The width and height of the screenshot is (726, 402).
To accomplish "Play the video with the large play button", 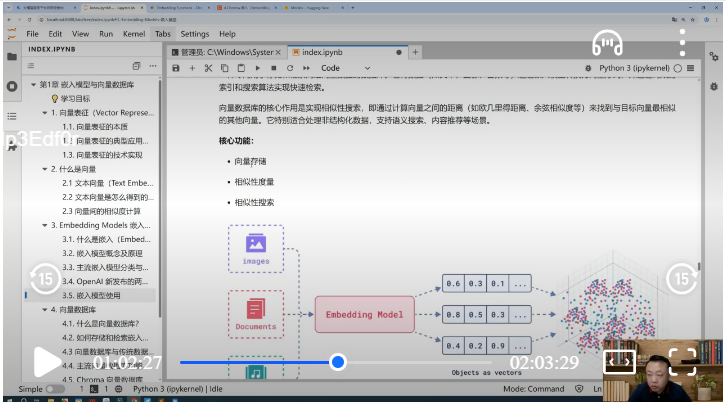I will (47, 362).
